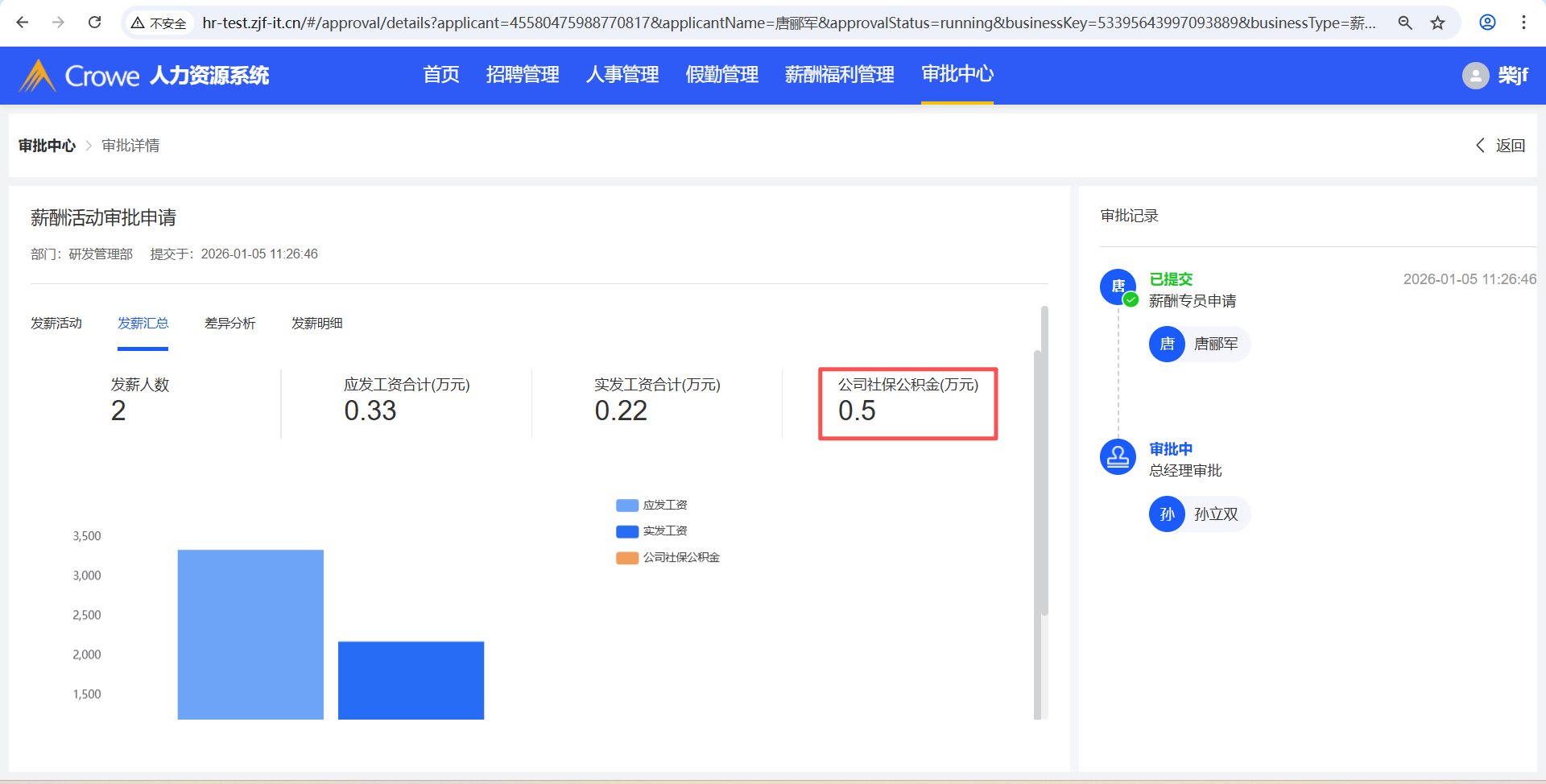Switch to the 发薪明细 tab

[x=316, y=324]
